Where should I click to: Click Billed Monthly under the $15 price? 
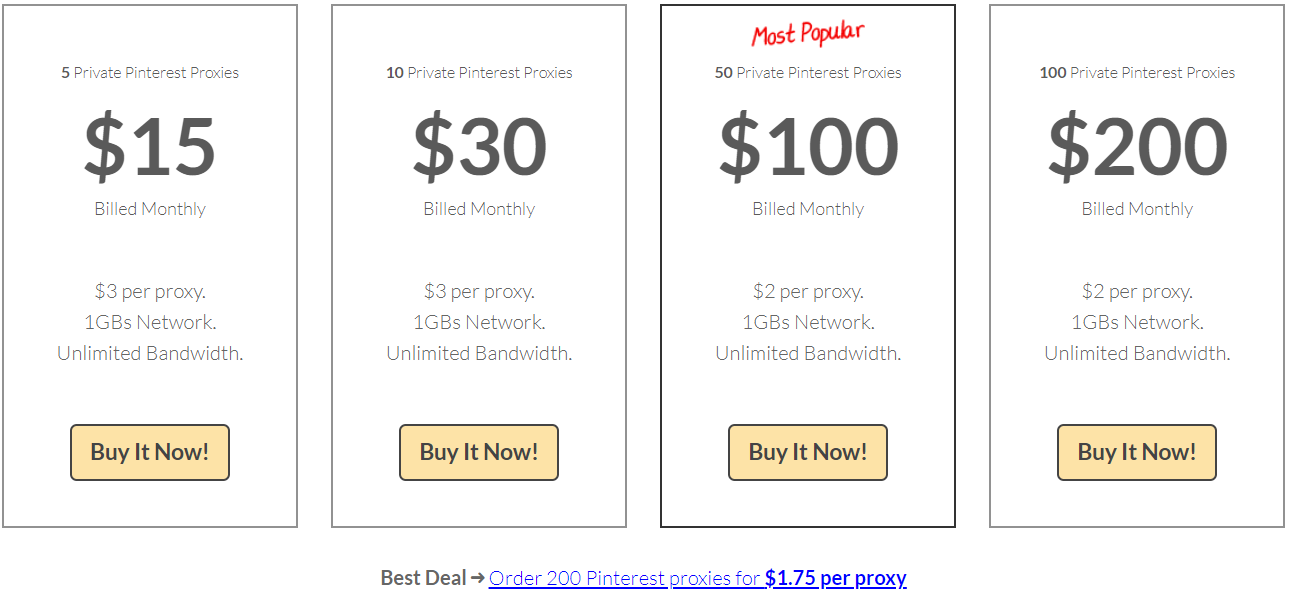pyautogui.click(x=150, y=209)
